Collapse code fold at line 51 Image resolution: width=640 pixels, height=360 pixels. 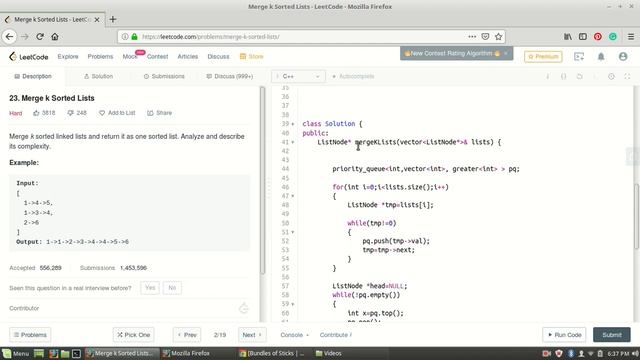[293, 232]
